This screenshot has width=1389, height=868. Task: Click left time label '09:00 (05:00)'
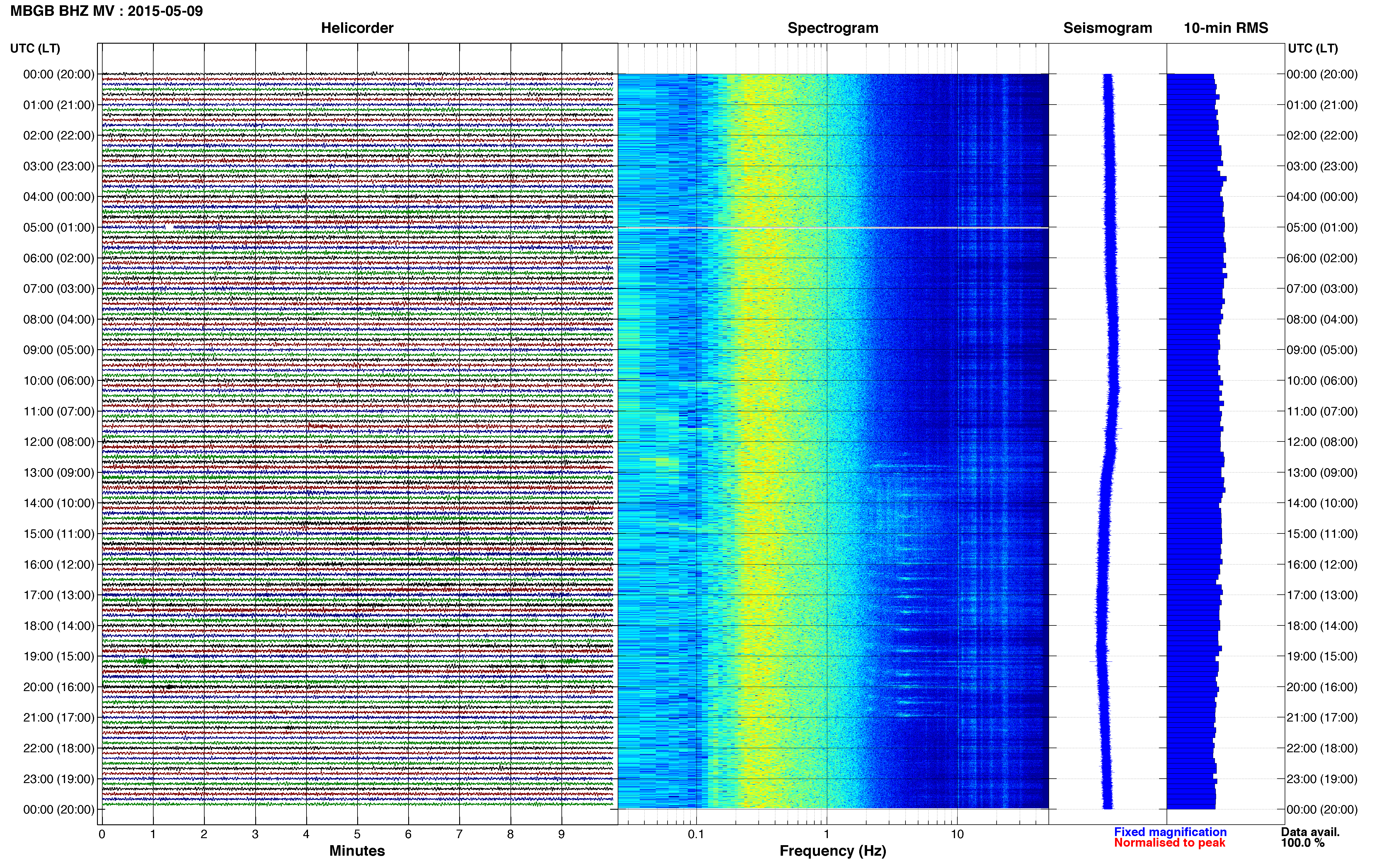point(59,349)
